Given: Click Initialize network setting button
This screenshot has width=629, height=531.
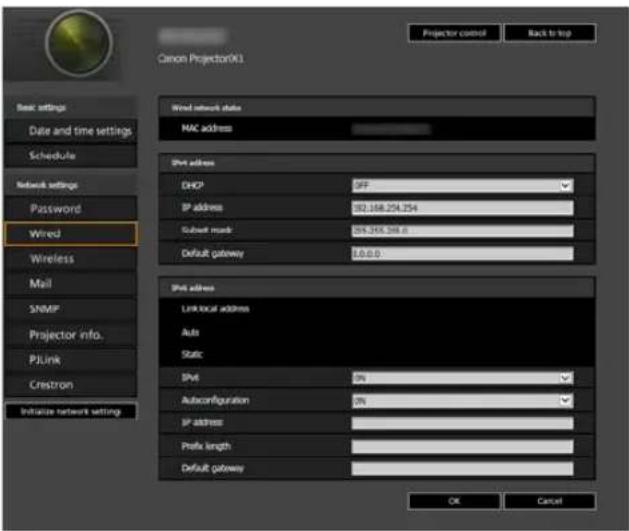Looking at the screenshot, I should pos(71,411).
